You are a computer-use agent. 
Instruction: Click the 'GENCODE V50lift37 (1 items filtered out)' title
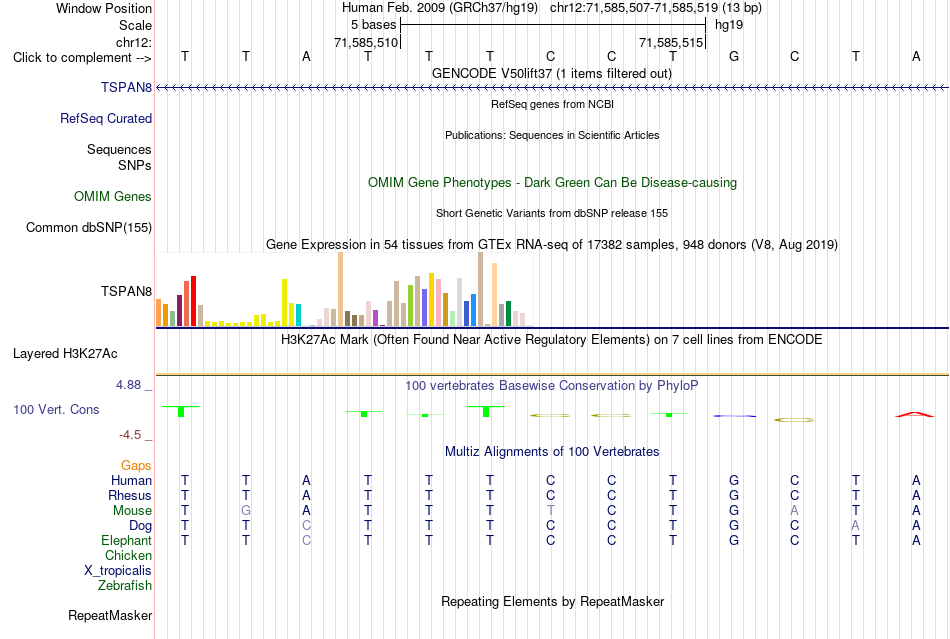(551, 74)
